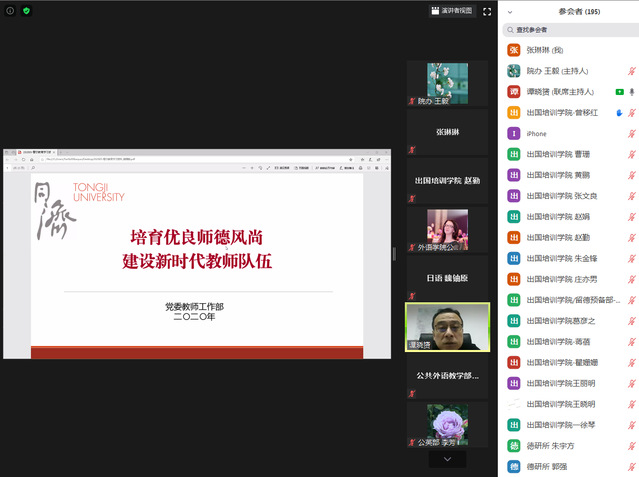Click the microphone icon next to 谭晓赟
Screen dimensions: 639x477
(631, 92)
